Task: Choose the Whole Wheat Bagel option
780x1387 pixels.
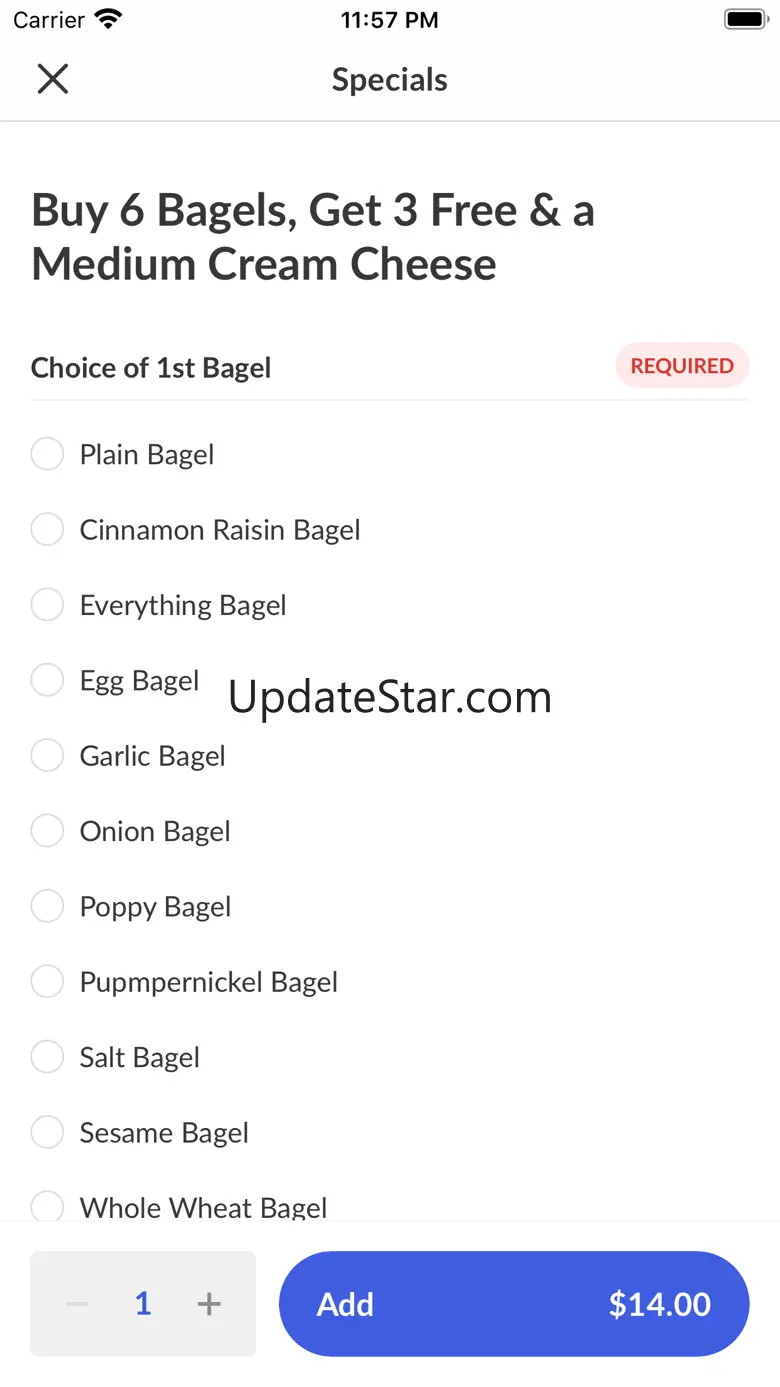Action: coord(47,1206)
